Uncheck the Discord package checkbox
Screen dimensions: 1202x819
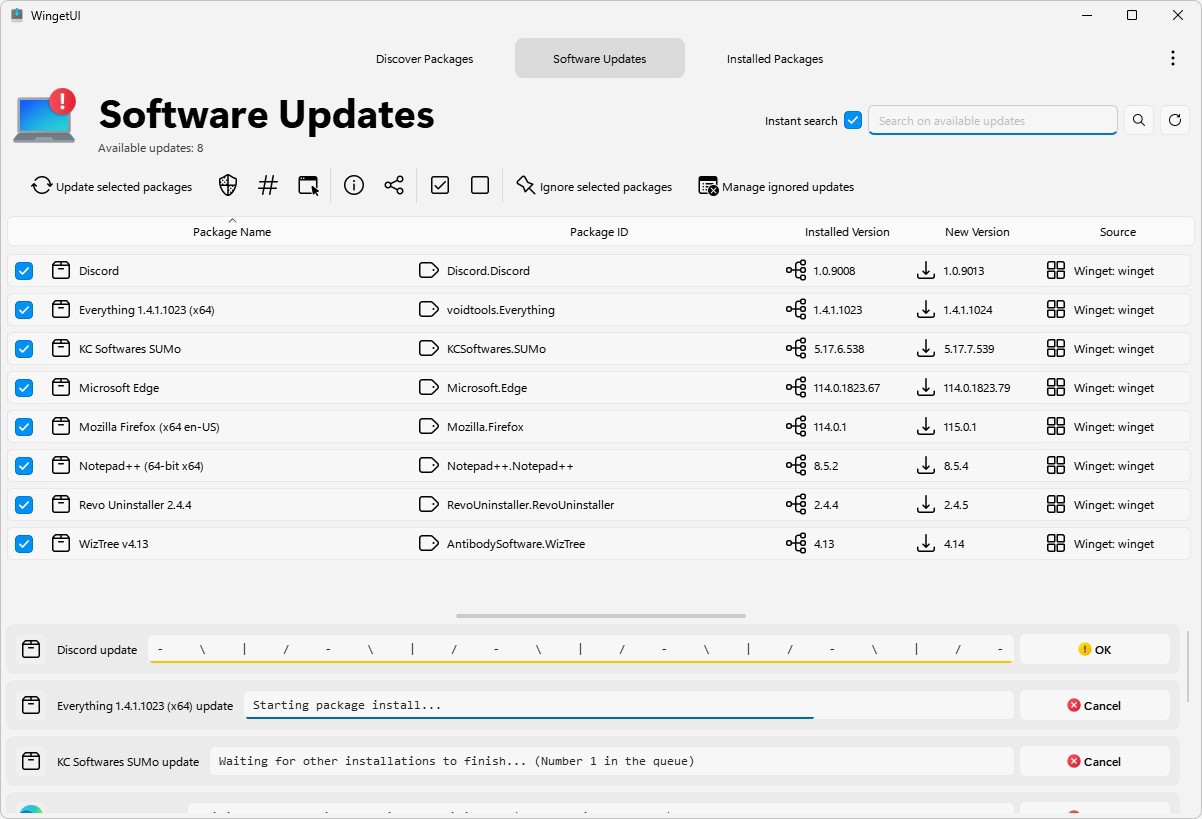coord(24,271)
